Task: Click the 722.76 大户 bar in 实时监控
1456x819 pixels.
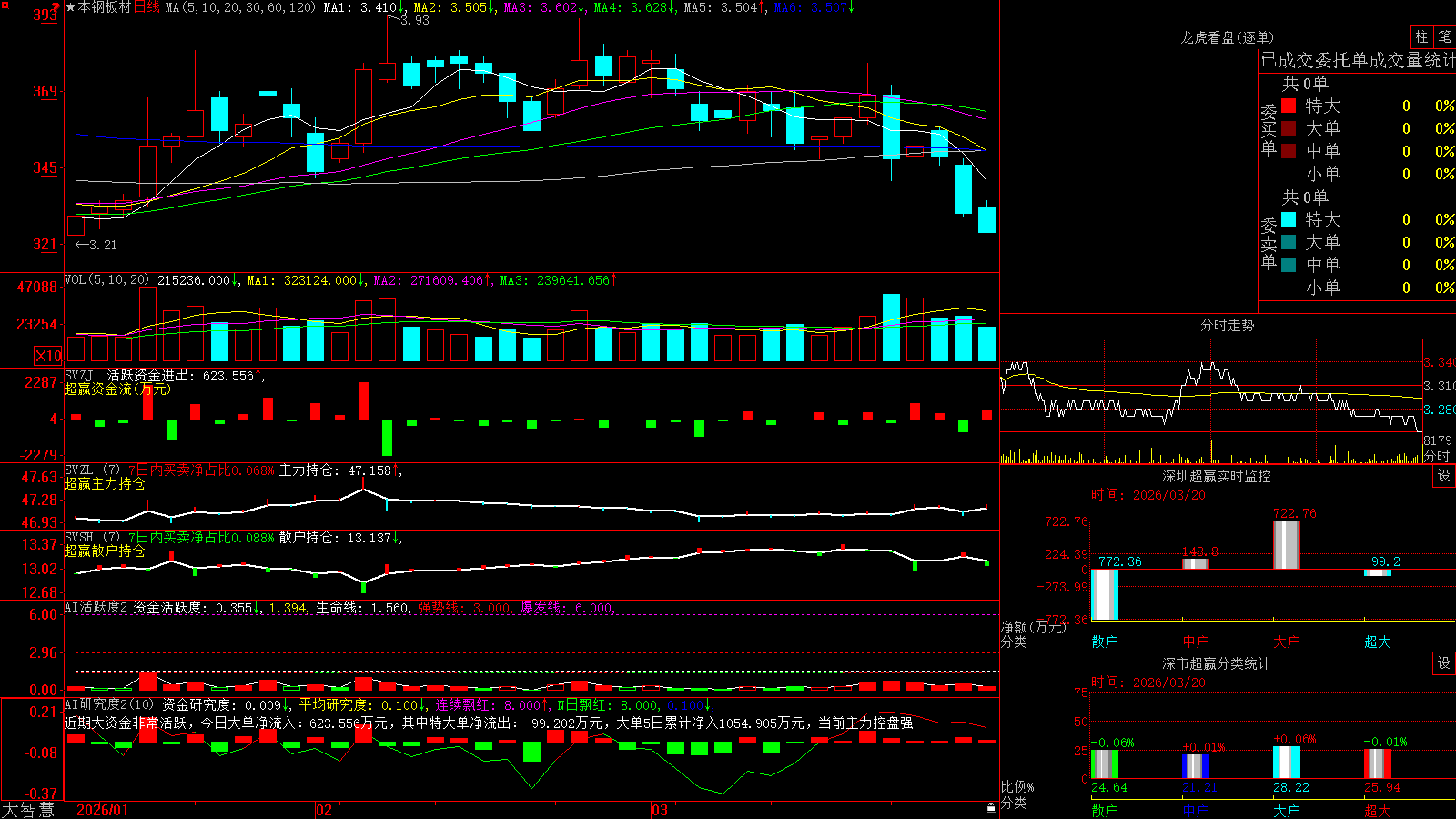Action: pyautogui.click(x=1287, y=545)
